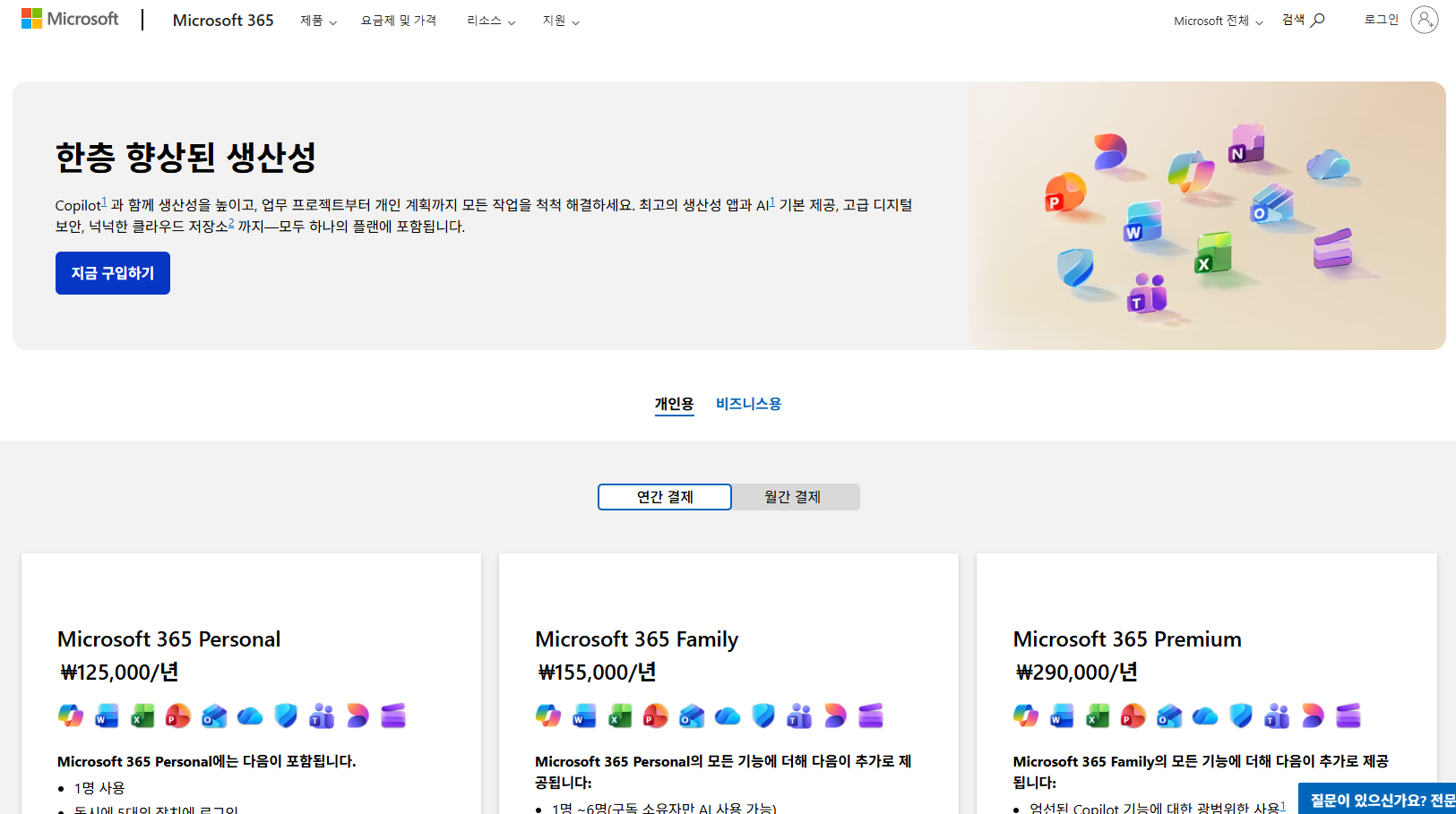Click the Microsoft logo in header
Screen dimensions: 1456x814
click(x=70, y=19)
